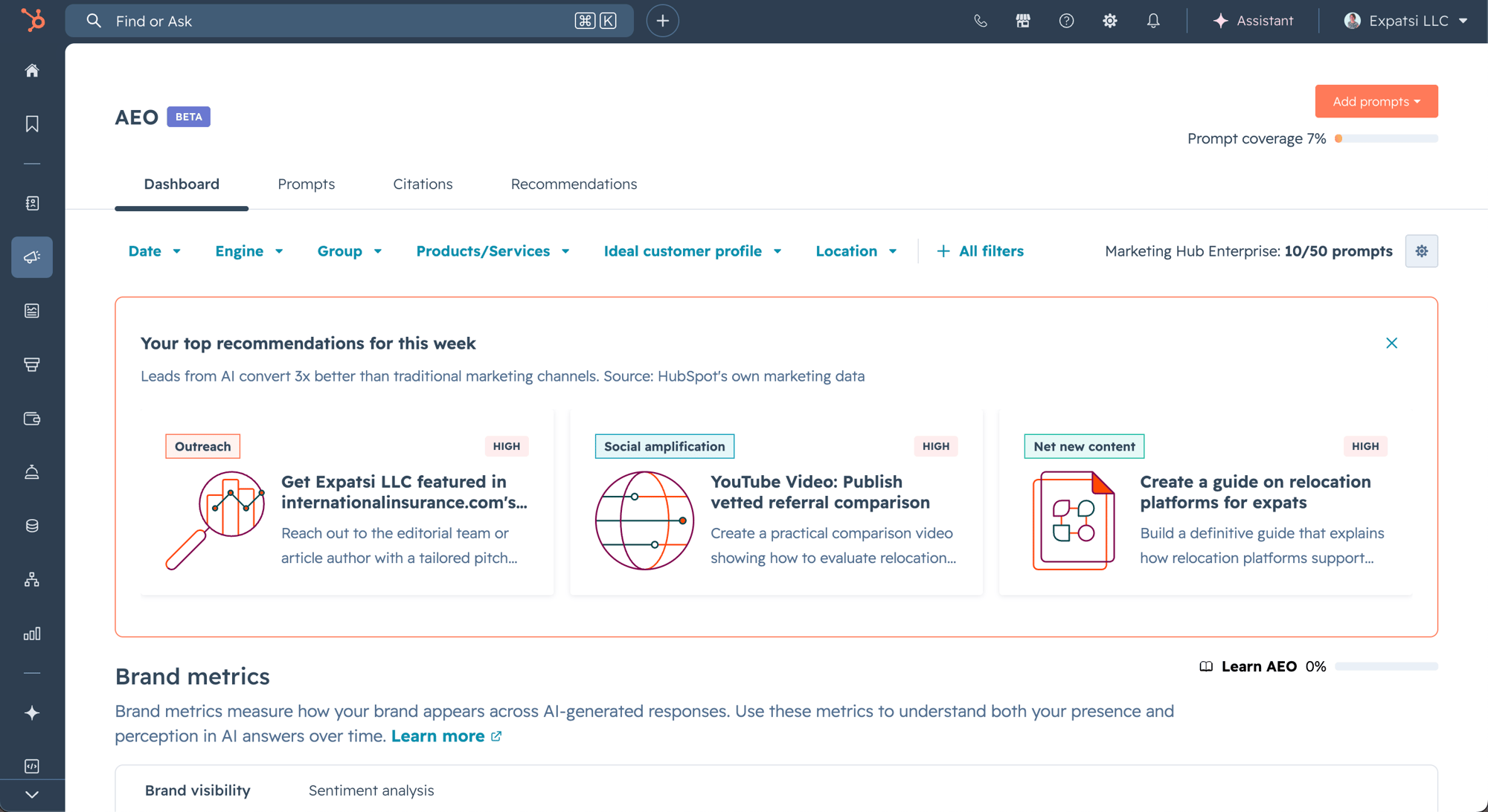This screenshot has height=812, width=1488.
Task: Open the Products/Services filter dropdown
Action: click(493, 251)
